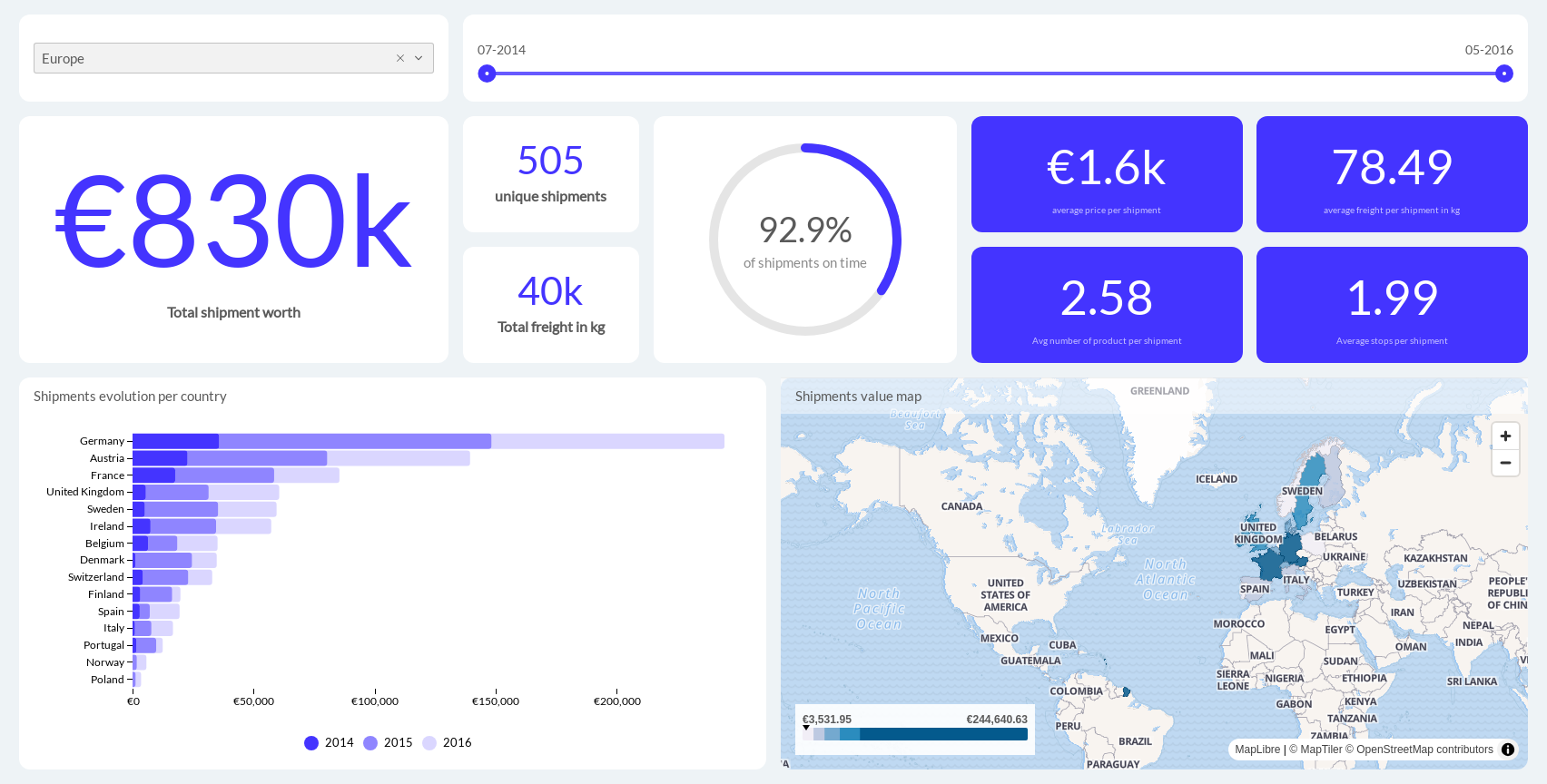Click Germany's 2014 bar segment
Screen dimensions: 1547x784
coord(175,441)
